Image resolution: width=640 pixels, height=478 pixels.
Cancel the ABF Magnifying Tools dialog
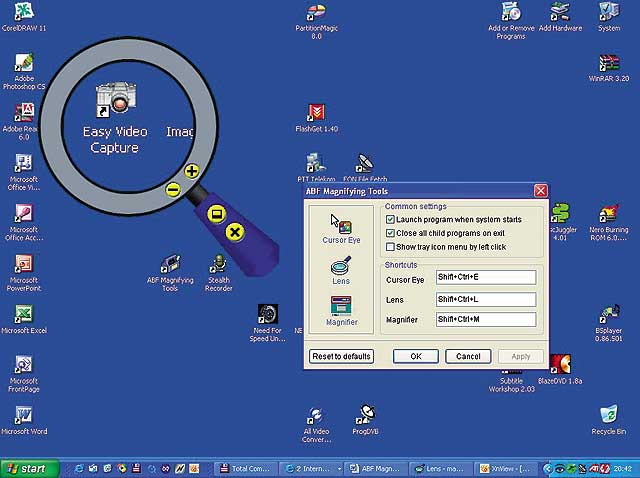468,356
